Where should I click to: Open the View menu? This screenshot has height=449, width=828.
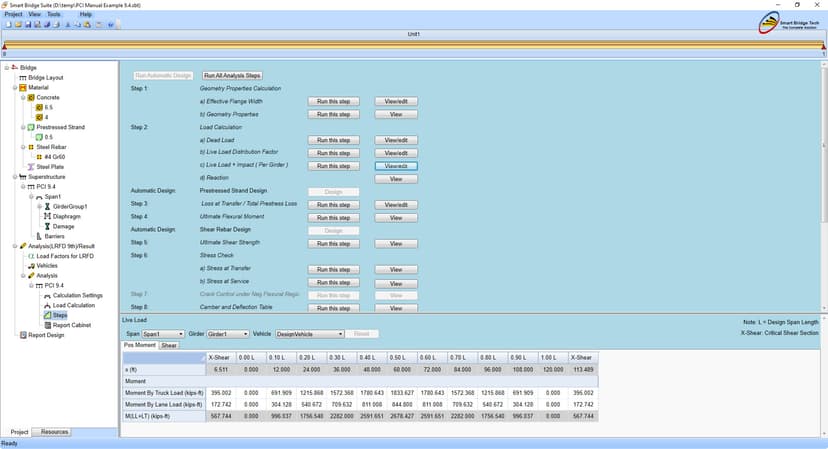point(34,14)
